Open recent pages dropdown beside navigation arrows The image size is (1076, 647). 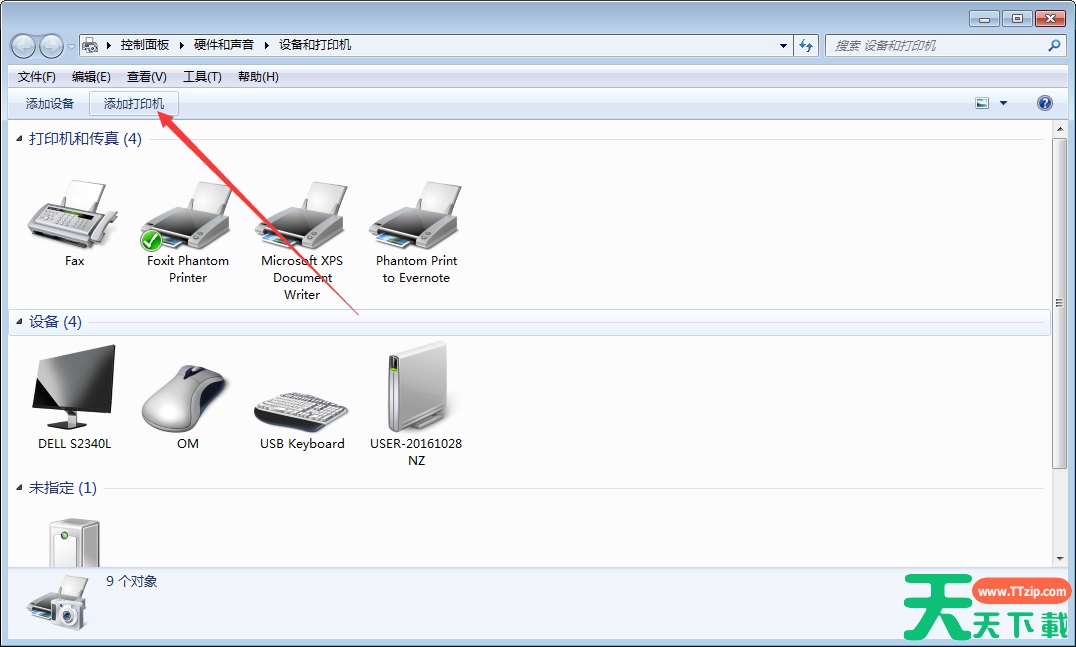(71, 47)
